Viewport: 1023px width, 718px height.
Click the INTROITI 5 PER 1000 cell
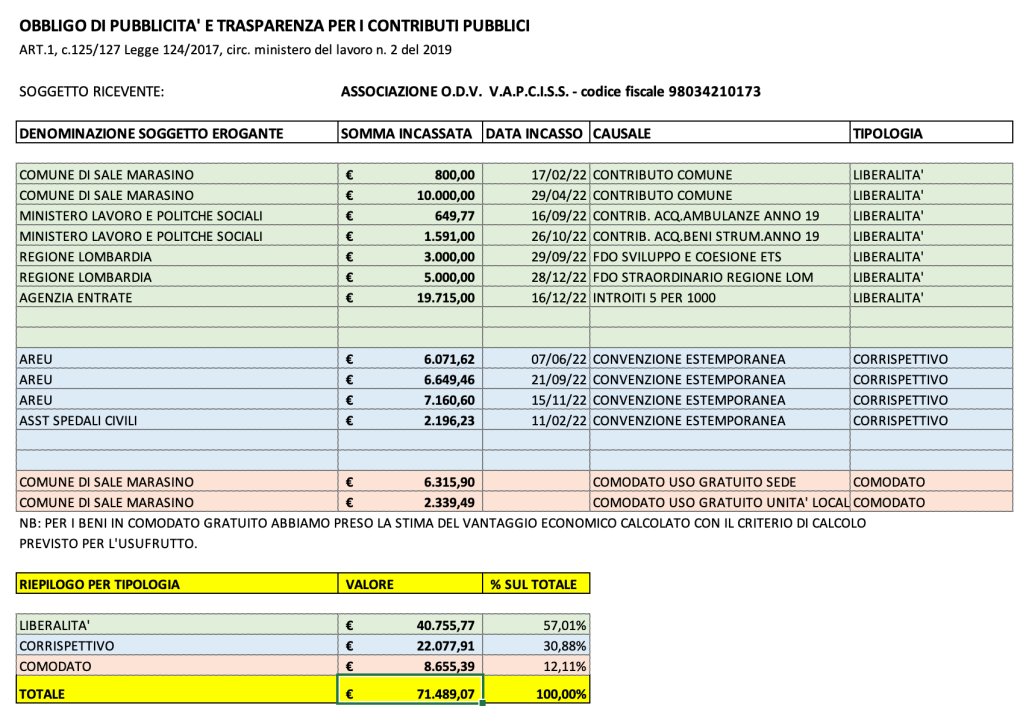[x=719, y=297]
